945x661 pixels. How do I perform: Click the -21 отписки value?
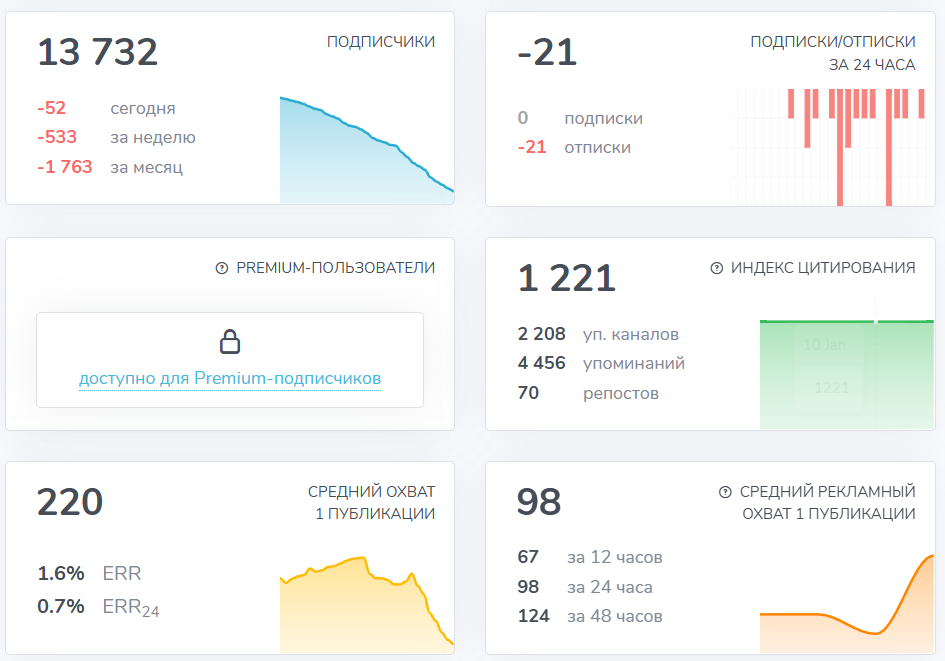click(530, 146)
